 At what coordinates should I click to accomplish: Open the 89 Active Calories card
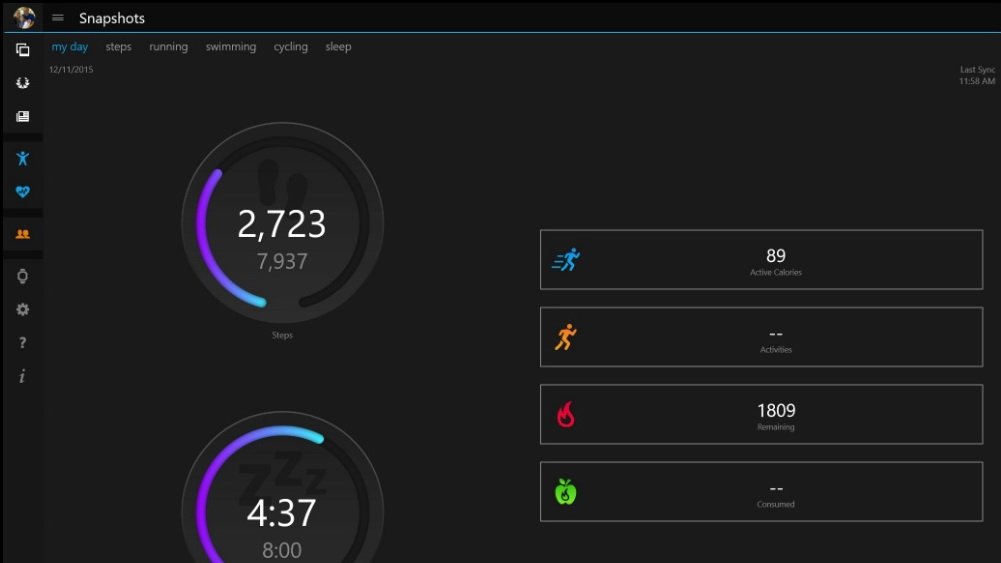[762, 260]
